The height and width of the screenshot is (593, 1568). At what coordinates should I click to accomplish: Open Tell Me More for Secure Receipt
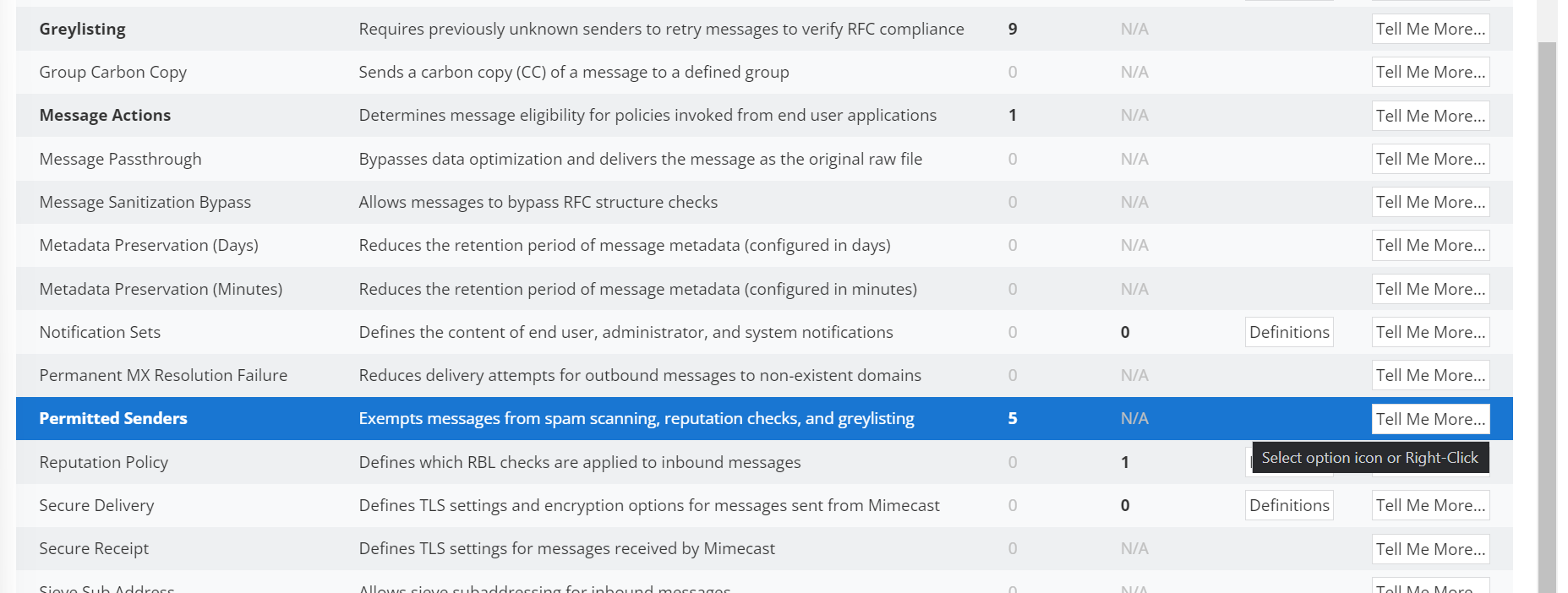(1429, 549)
